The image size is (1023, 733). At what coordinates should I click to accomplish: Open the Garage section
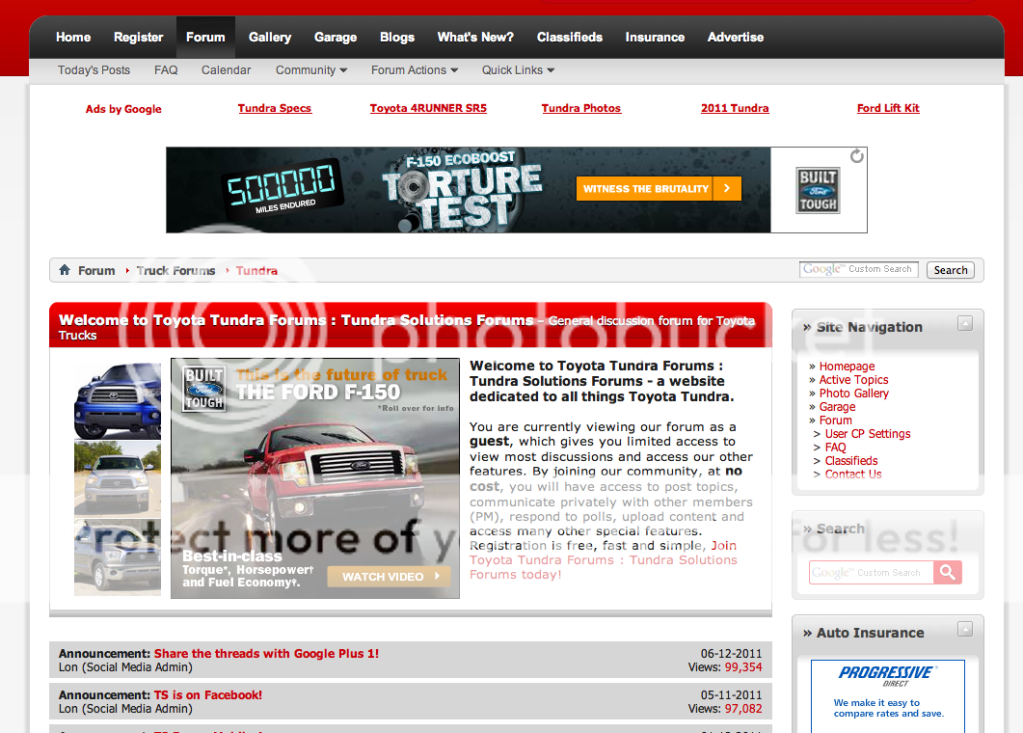(335, 37)
